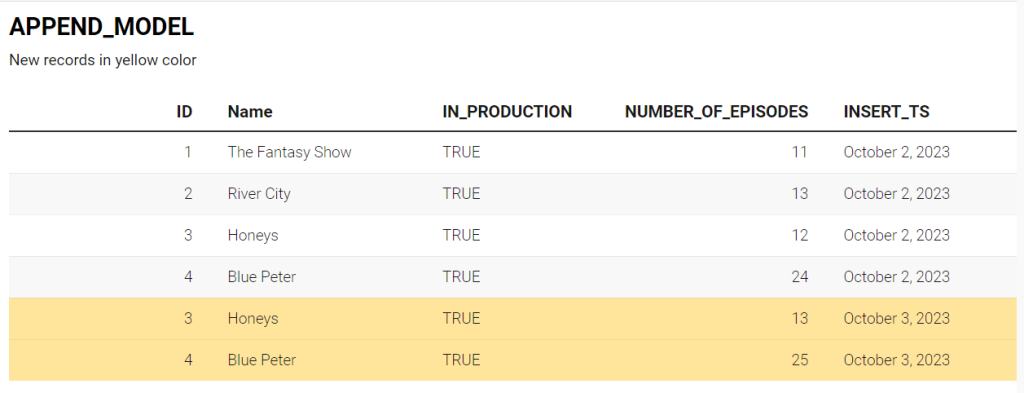Image resolution: width=1024 pixels, height=393 pixels.
Task: Click the River City name cell
Action: coord(259,194)
